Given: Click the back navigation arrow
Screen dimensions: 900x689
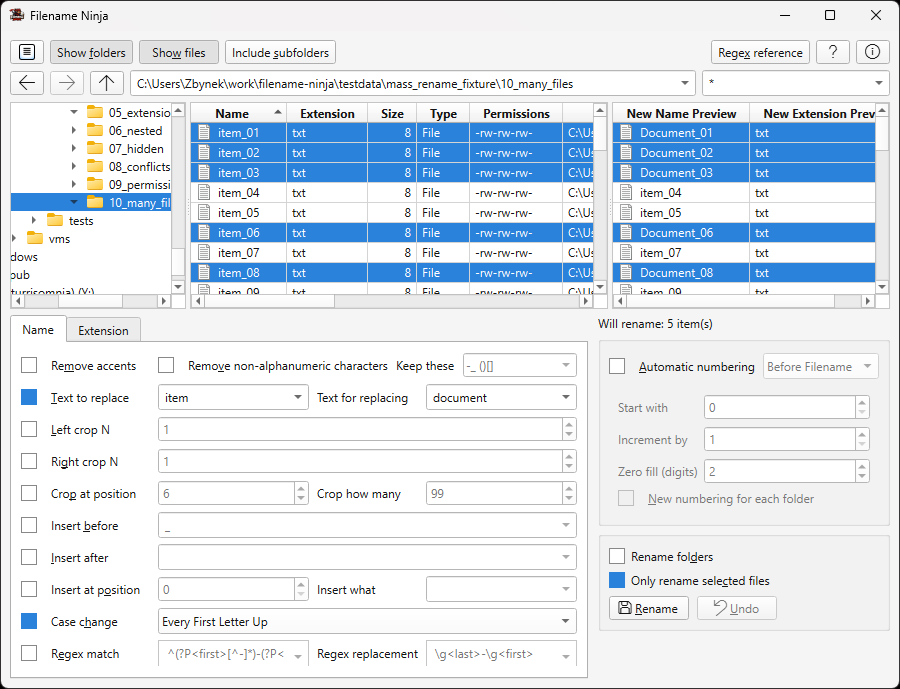Looking at the screenshot, I should pos(26,82).
